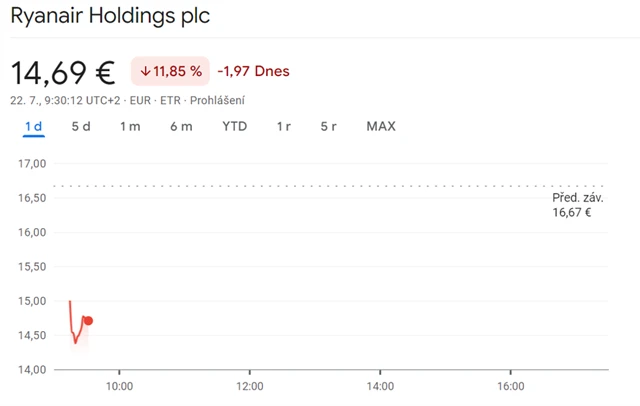Click the 16:00 time axis label

(510, 386)
